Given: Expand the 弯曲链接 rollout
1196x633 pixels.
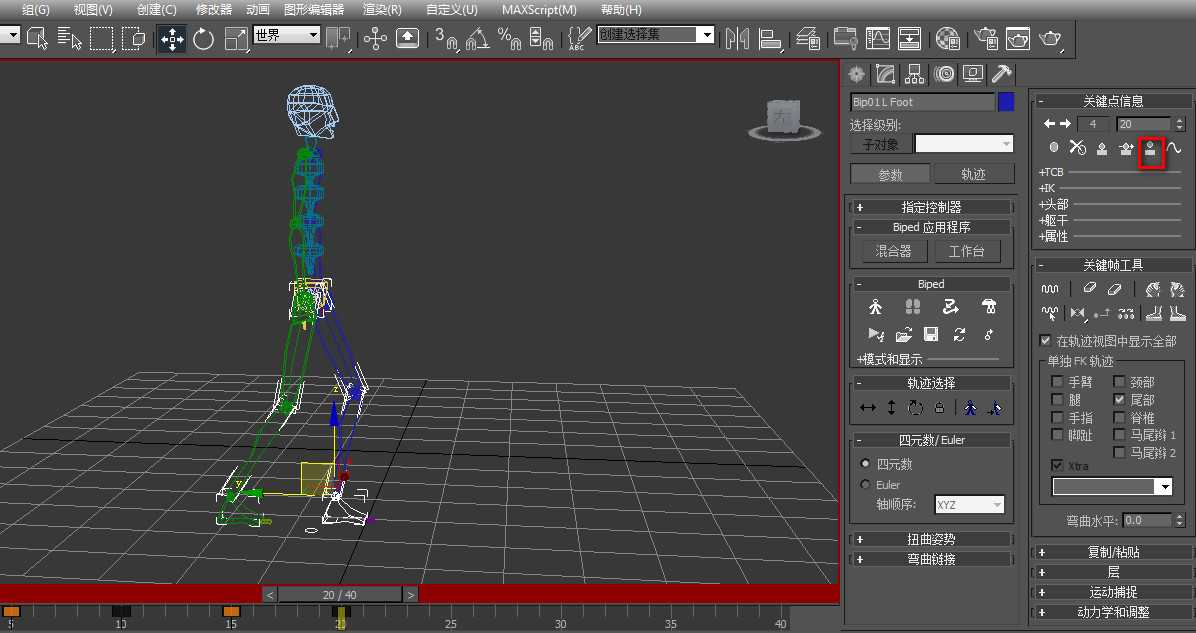Looking at the screenshot, I should pos(931,559).
